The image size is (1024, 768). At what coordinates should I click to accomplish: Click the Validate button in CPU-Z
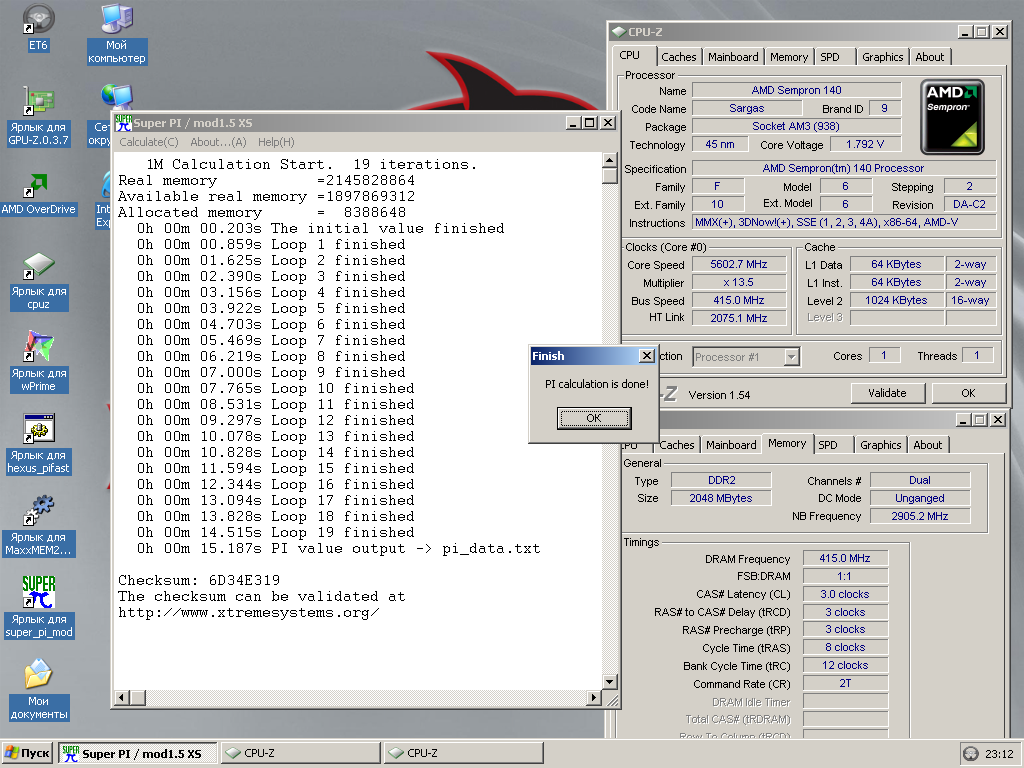point(887,393)
